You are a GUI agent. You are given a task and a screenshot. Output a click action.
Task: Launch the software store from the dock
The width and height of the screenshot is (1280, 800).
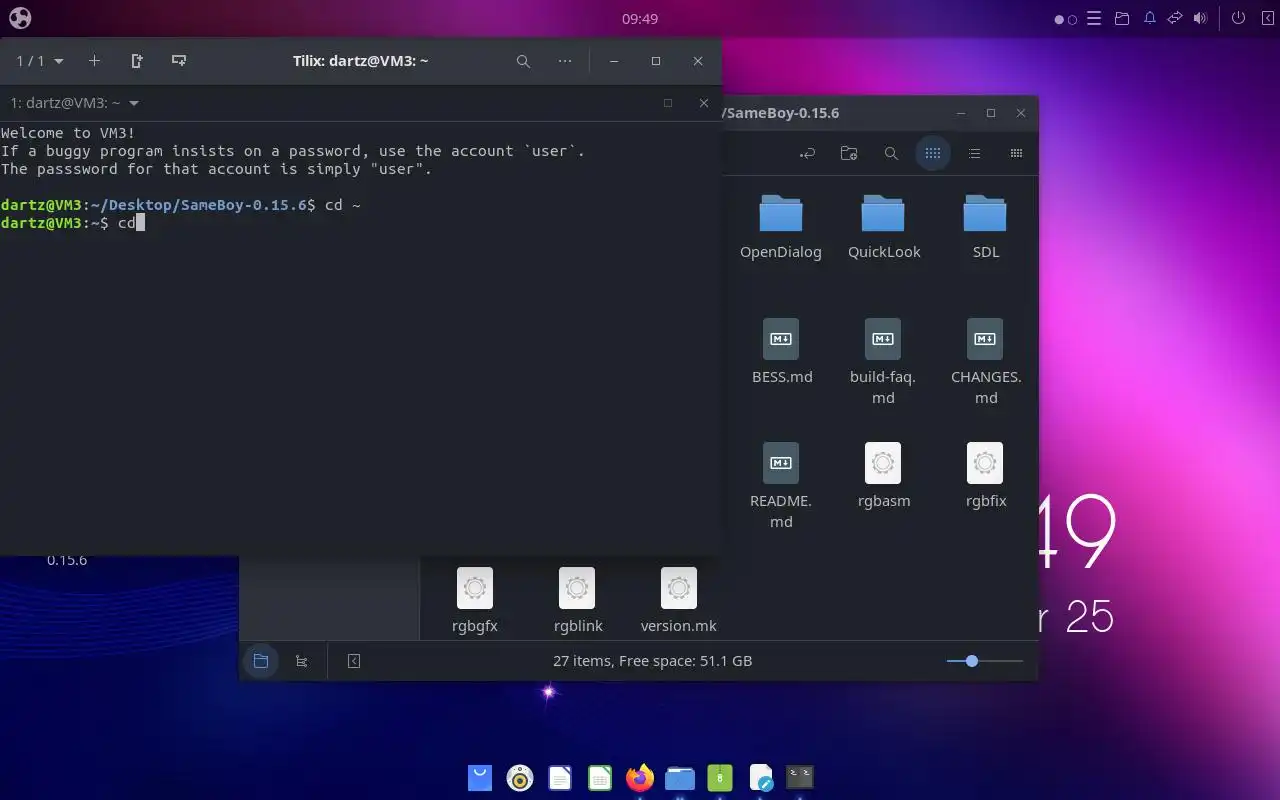480,777
